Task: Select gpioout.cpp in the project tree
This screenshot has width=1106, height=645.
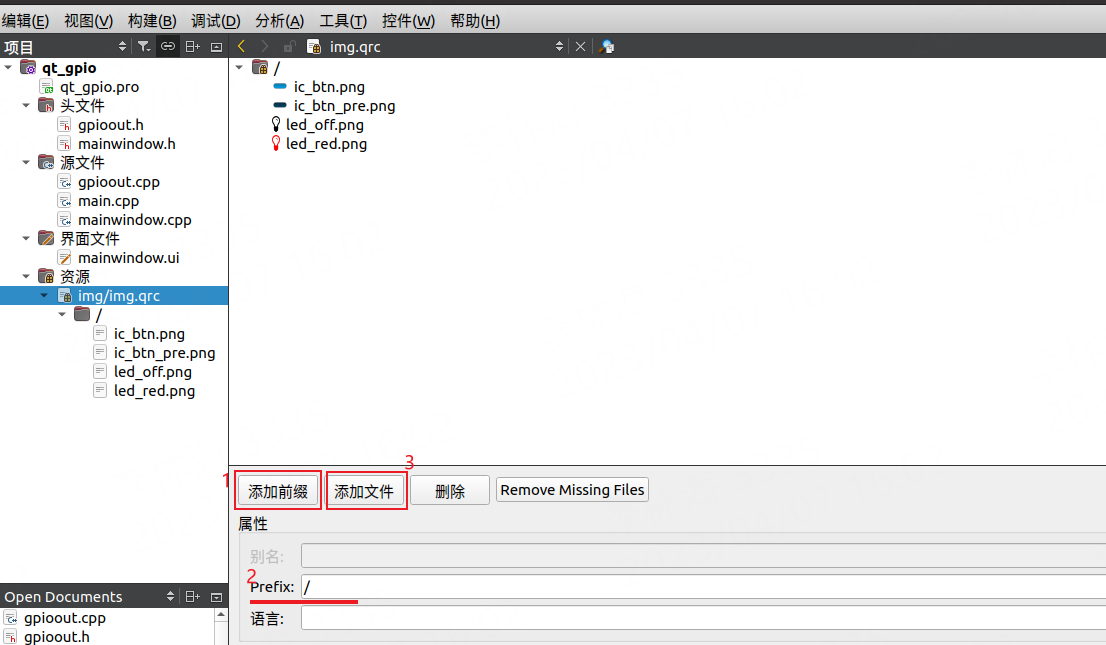Action: pyautogui.click(x=118, y=182)
